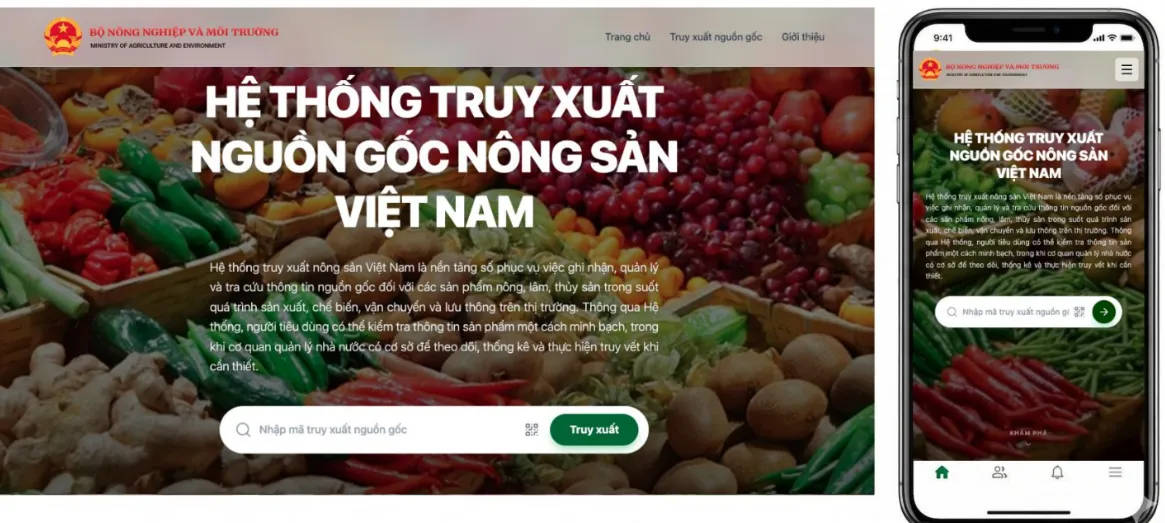The width and height of the screenshot is (1165, 523).
Task: Tap the QR code icon in phone search field
Action: (1080, 312)
